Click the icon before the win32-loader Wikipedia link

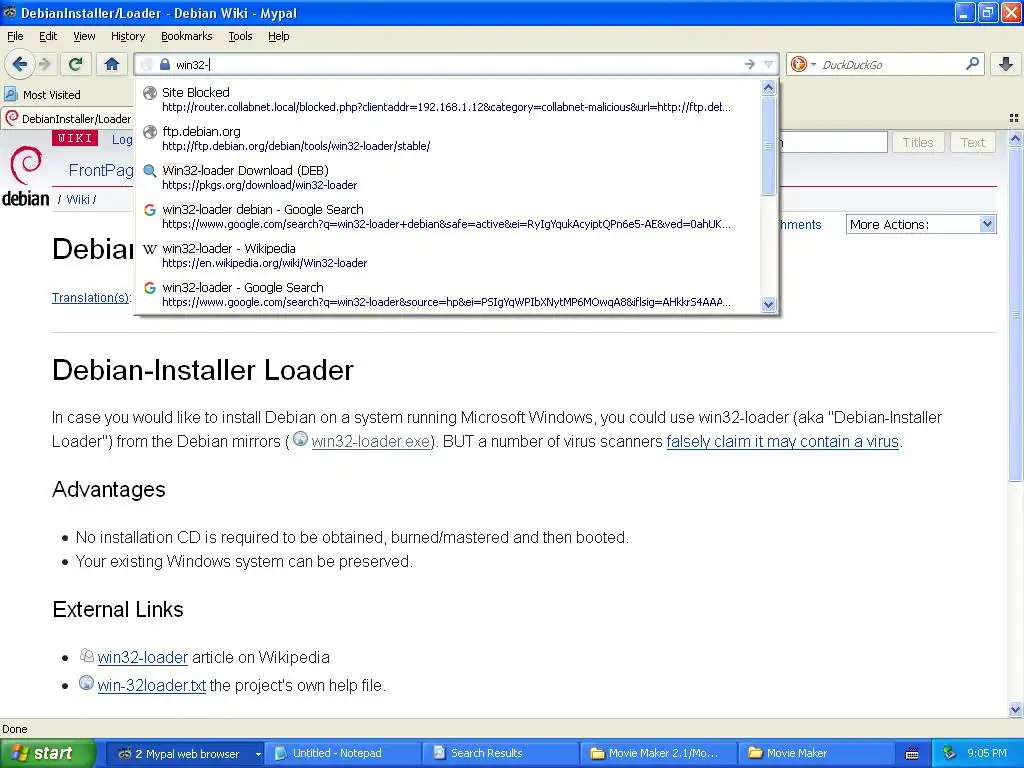[x=86, y=655]
